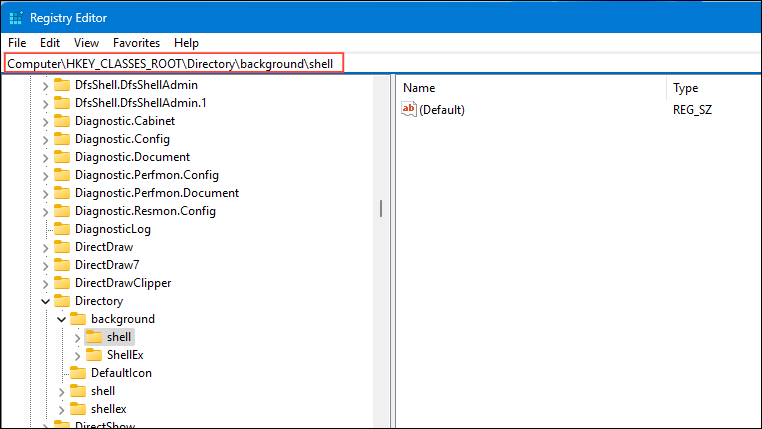Expand the Diagnostic.Document key

(45, 158)
